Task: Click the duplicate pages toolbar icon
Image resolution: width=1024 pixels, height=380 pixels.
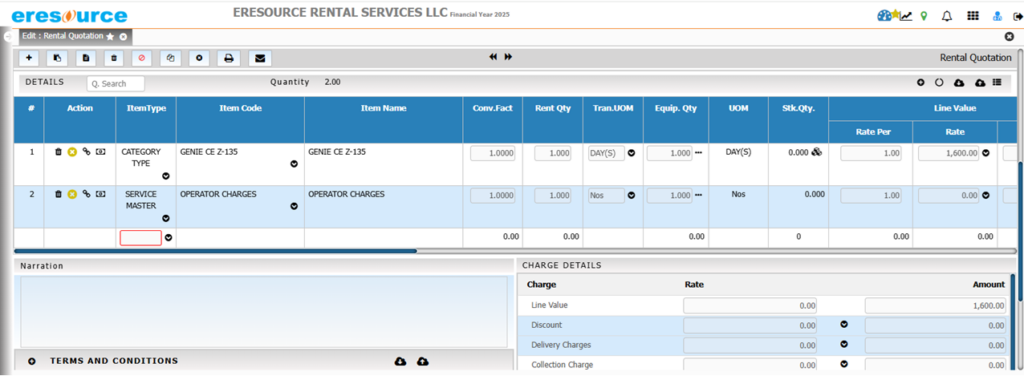Action: (x=170, y=58)
